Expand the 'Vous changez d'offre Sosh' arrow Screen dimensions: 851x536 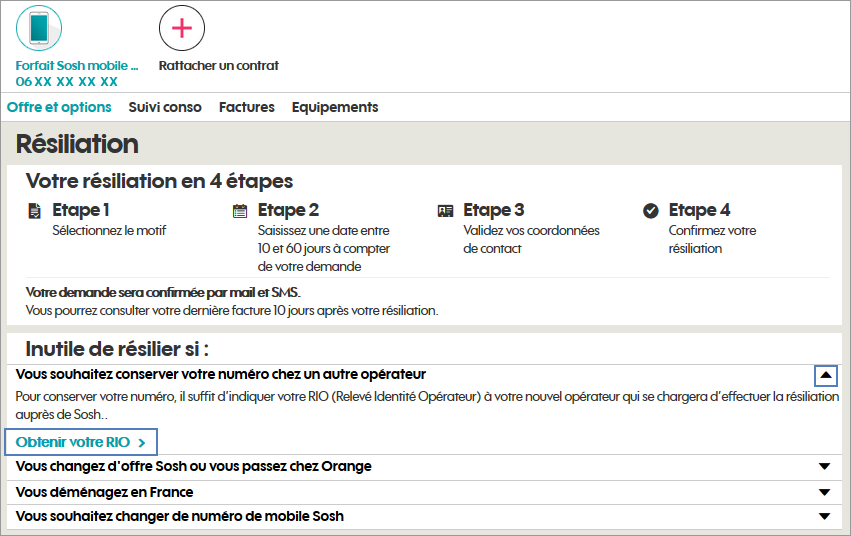point(824,467)
